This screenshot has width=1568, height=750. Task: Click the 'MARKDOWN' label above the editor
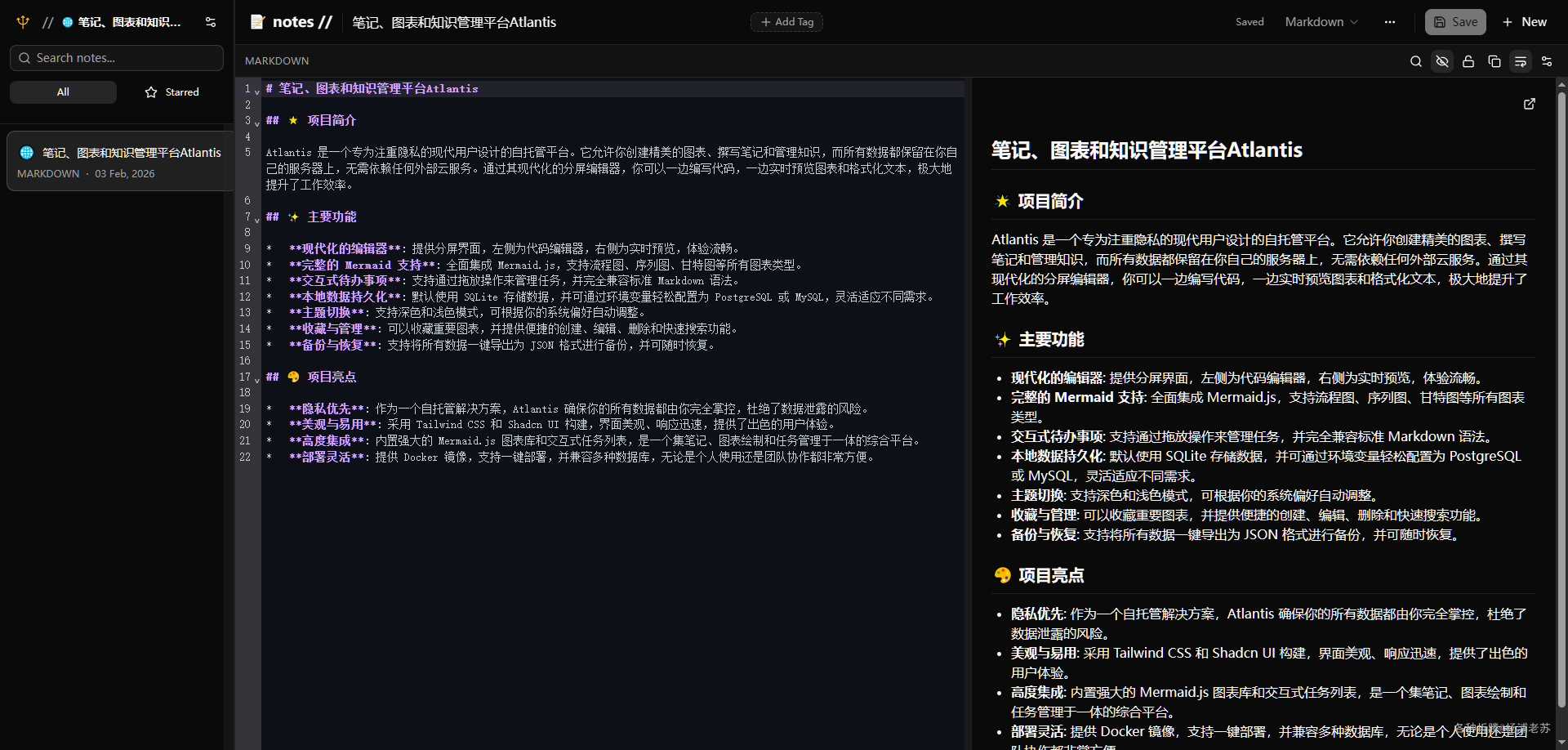pos(277,61)
